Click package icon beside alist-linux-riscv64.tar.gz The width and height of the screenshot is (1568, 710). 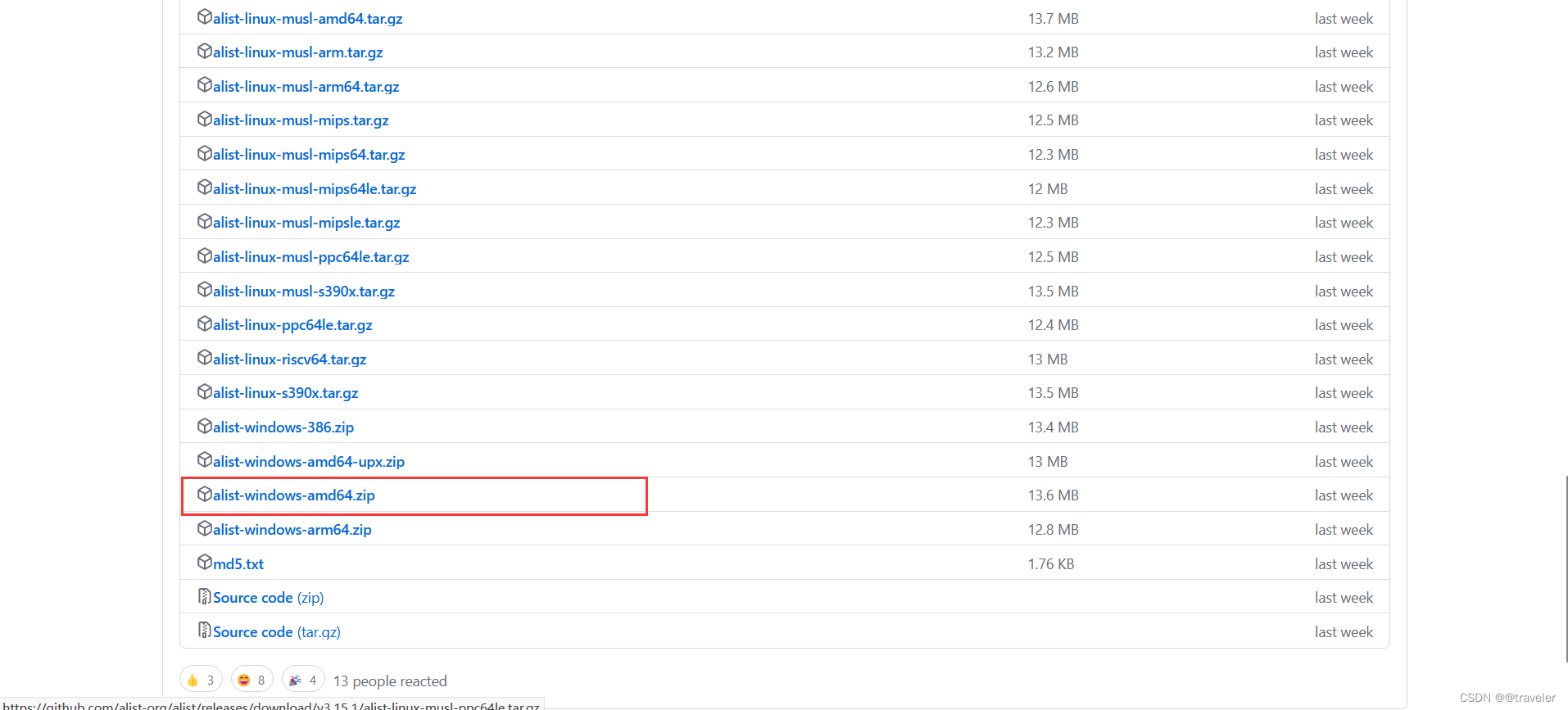point(205,357)
